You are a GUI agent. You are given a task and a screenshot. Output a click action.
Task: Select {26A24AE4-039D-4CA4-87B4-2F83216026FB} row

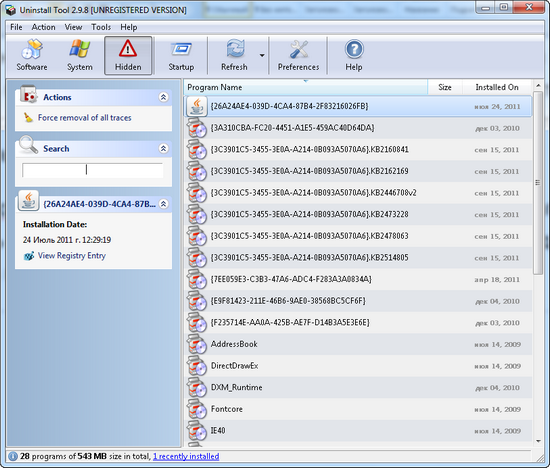tap(358, 106)
